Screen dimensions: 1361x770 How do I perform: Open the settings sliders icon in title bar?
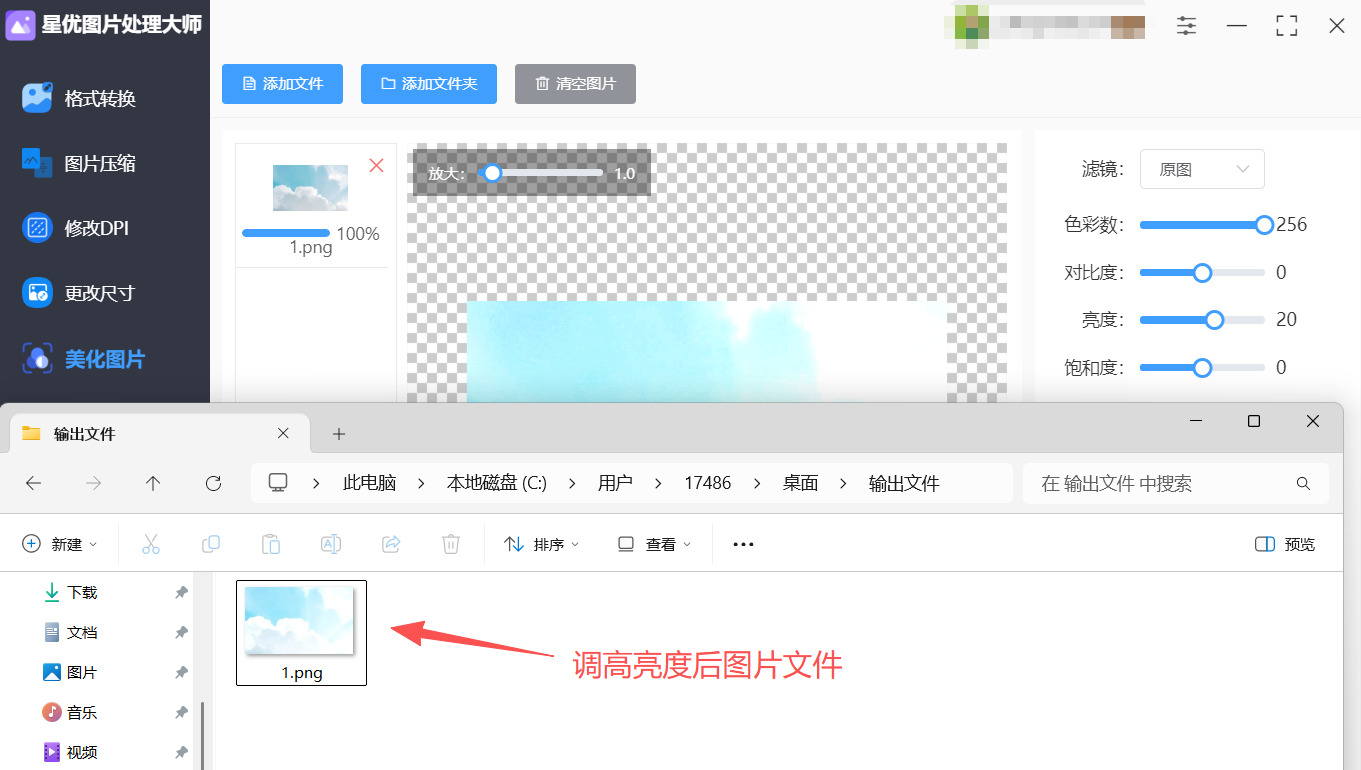coord(1186,26)
